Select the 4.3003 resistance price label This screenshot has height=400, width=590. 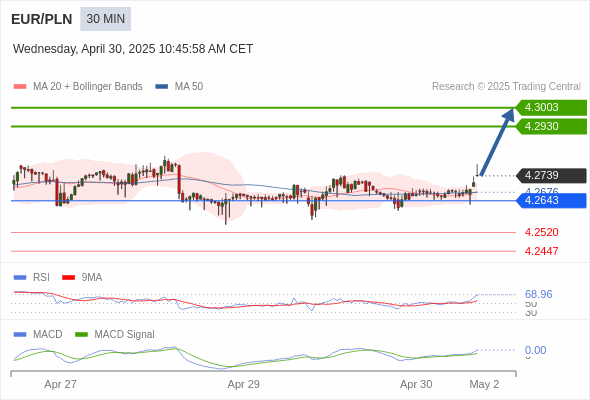(551, 108)
